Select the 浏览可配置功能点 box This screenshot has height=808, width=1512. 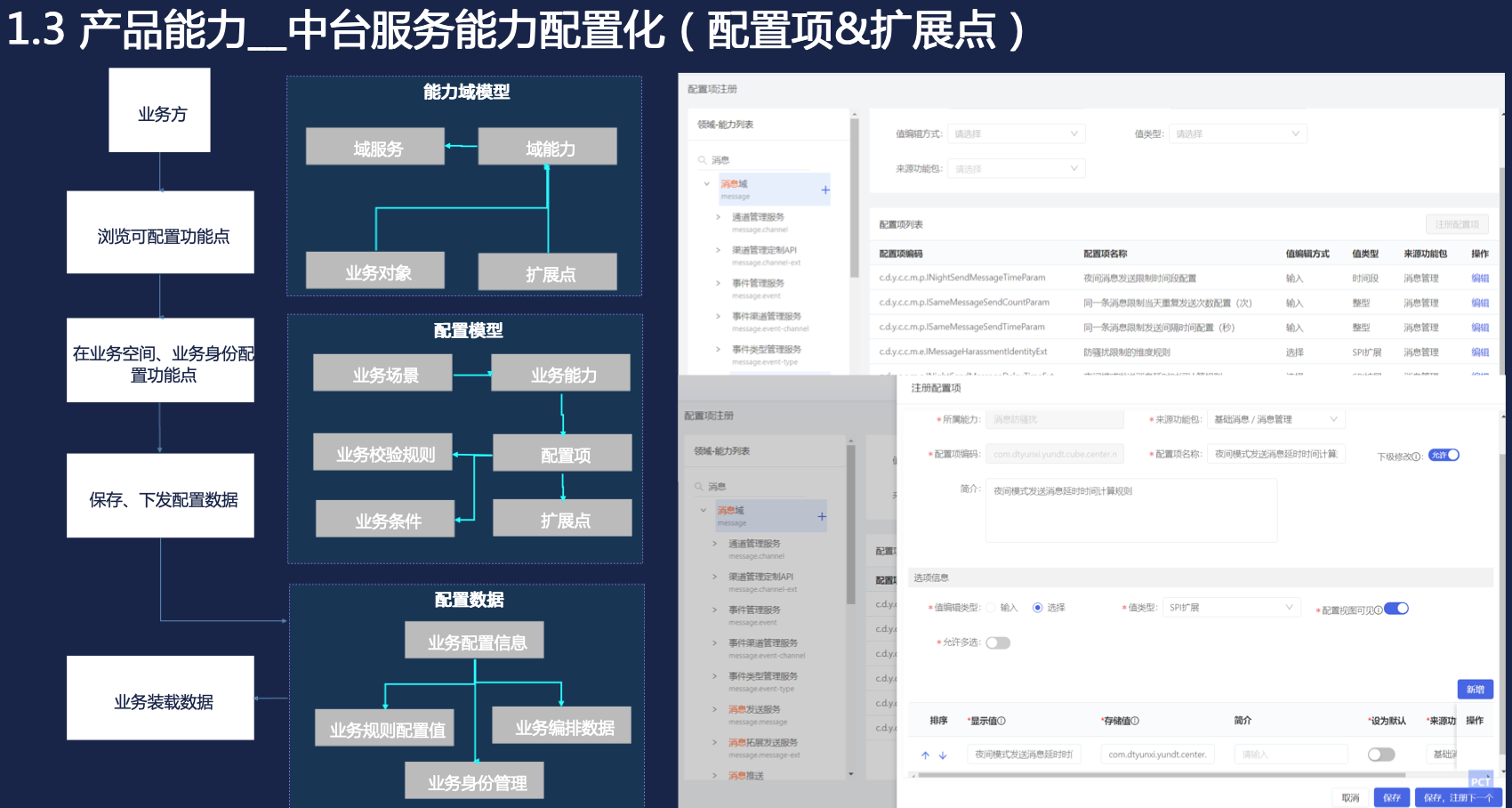pos(160,232)
